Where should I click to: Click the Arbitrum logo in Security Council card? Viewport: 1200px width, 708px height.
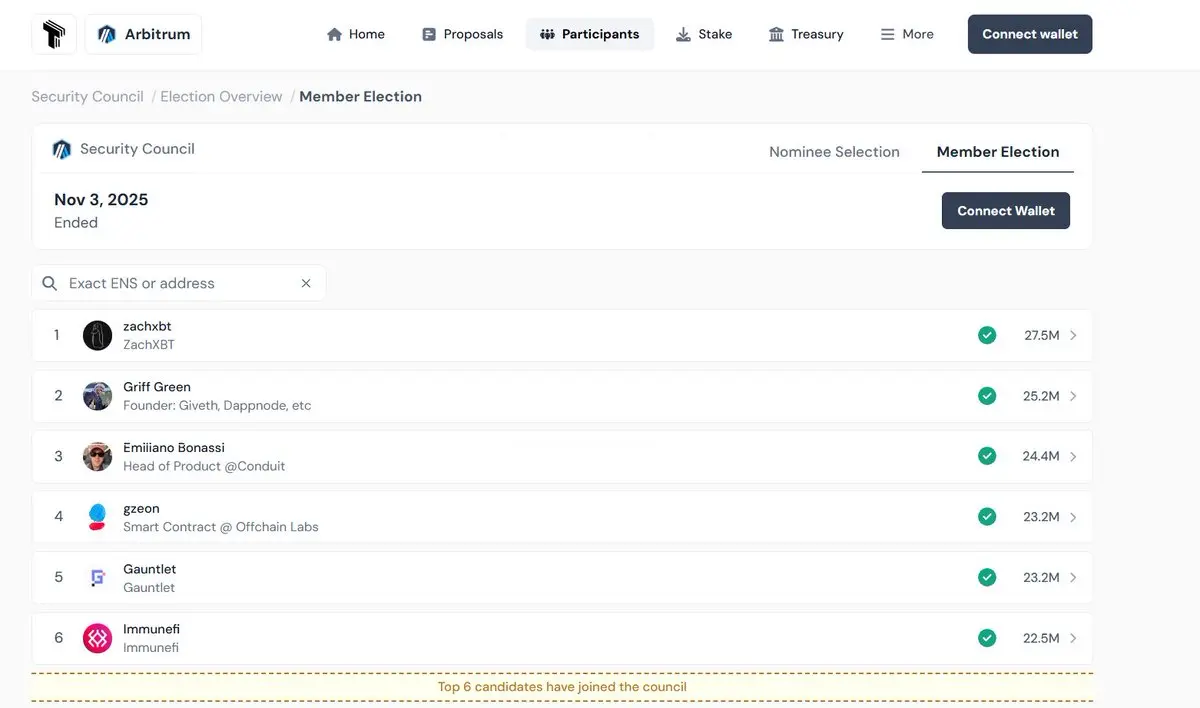pos(62,150)
